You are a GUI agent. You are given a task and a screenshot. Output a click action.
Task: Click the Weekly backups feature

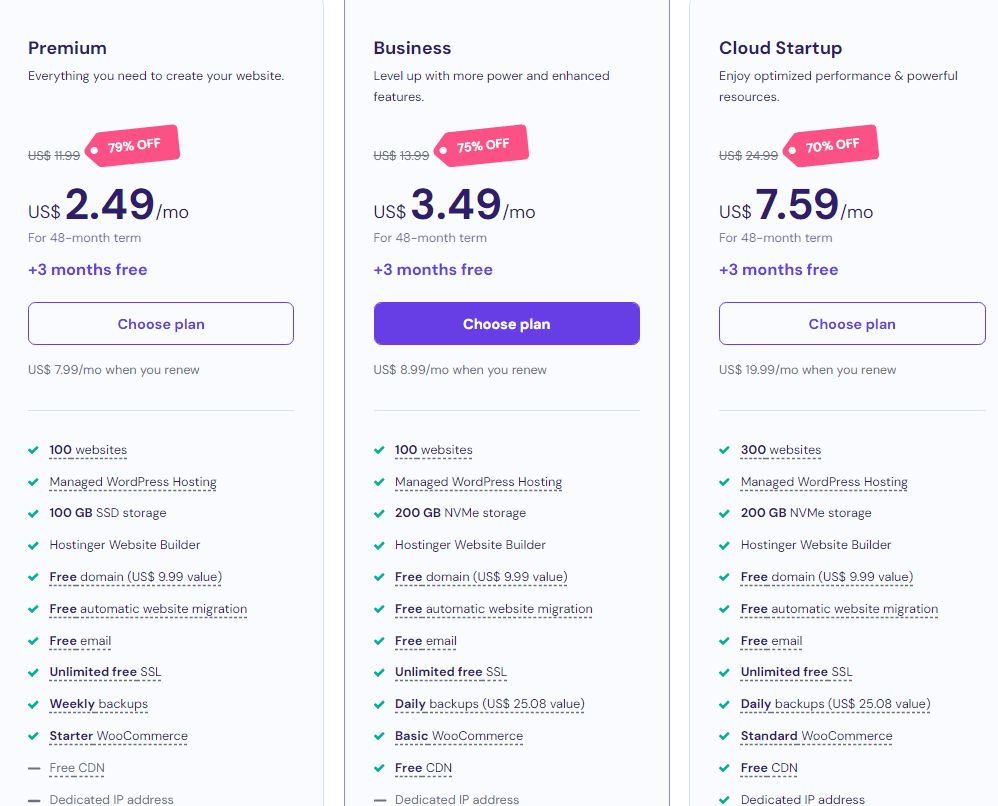click(x=99, y=704)
